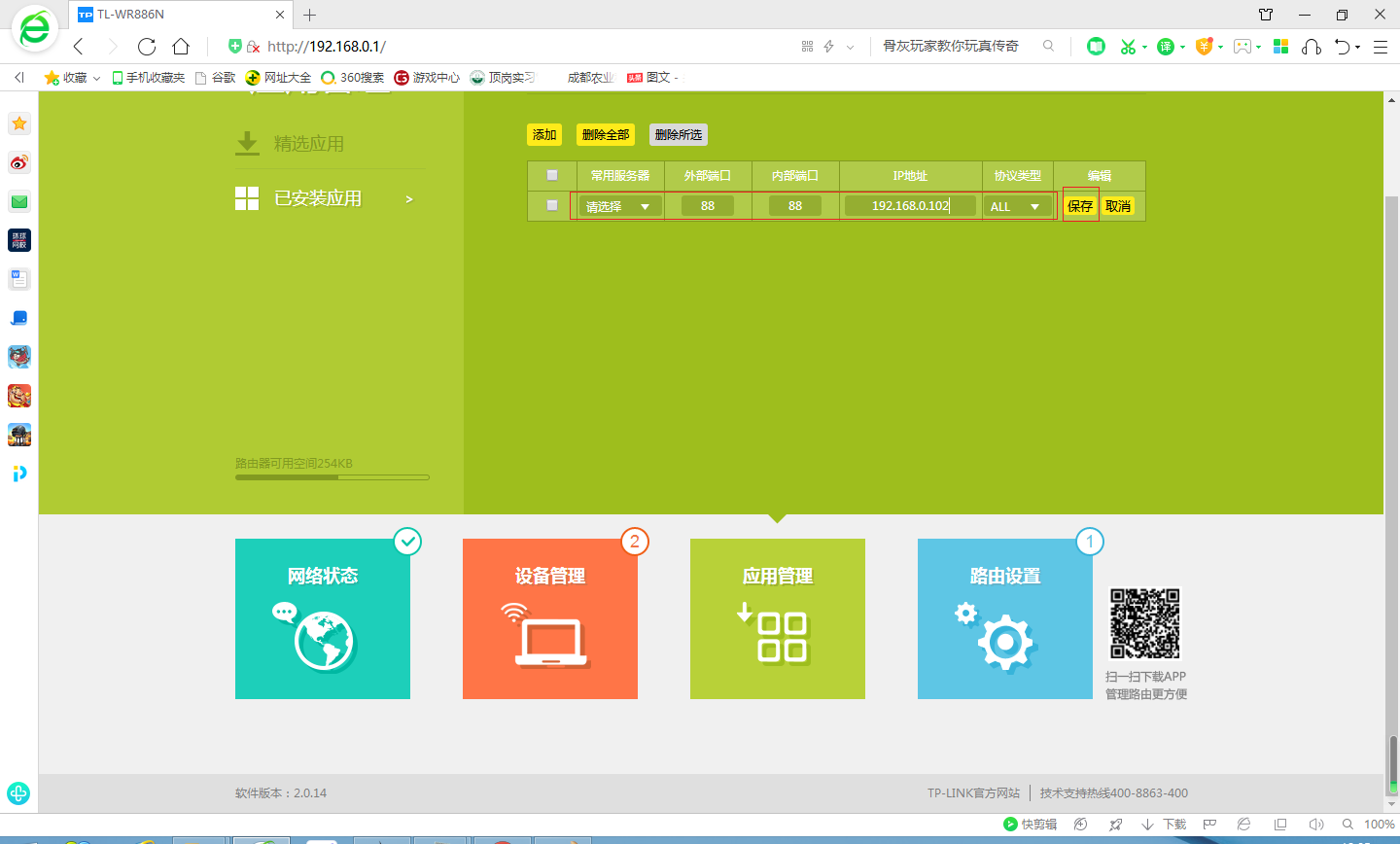This screenshot has height=844, width=1400.
Task: Click the green security shield icon
Action: tap(234, 46)
